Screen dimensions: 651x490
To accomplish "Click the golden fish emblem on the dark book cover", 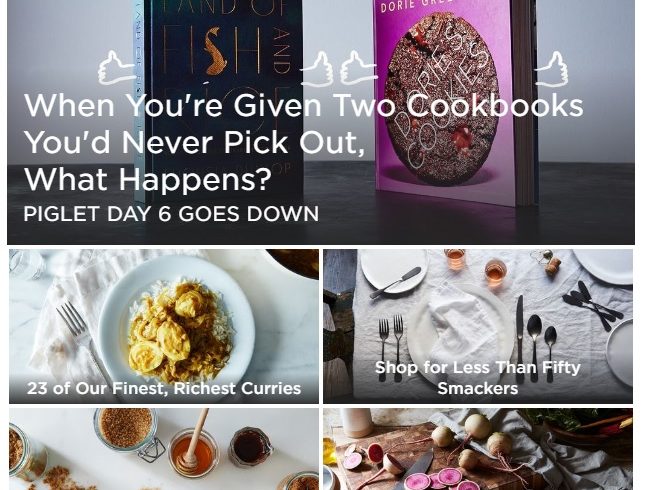I will click(216, 51).
